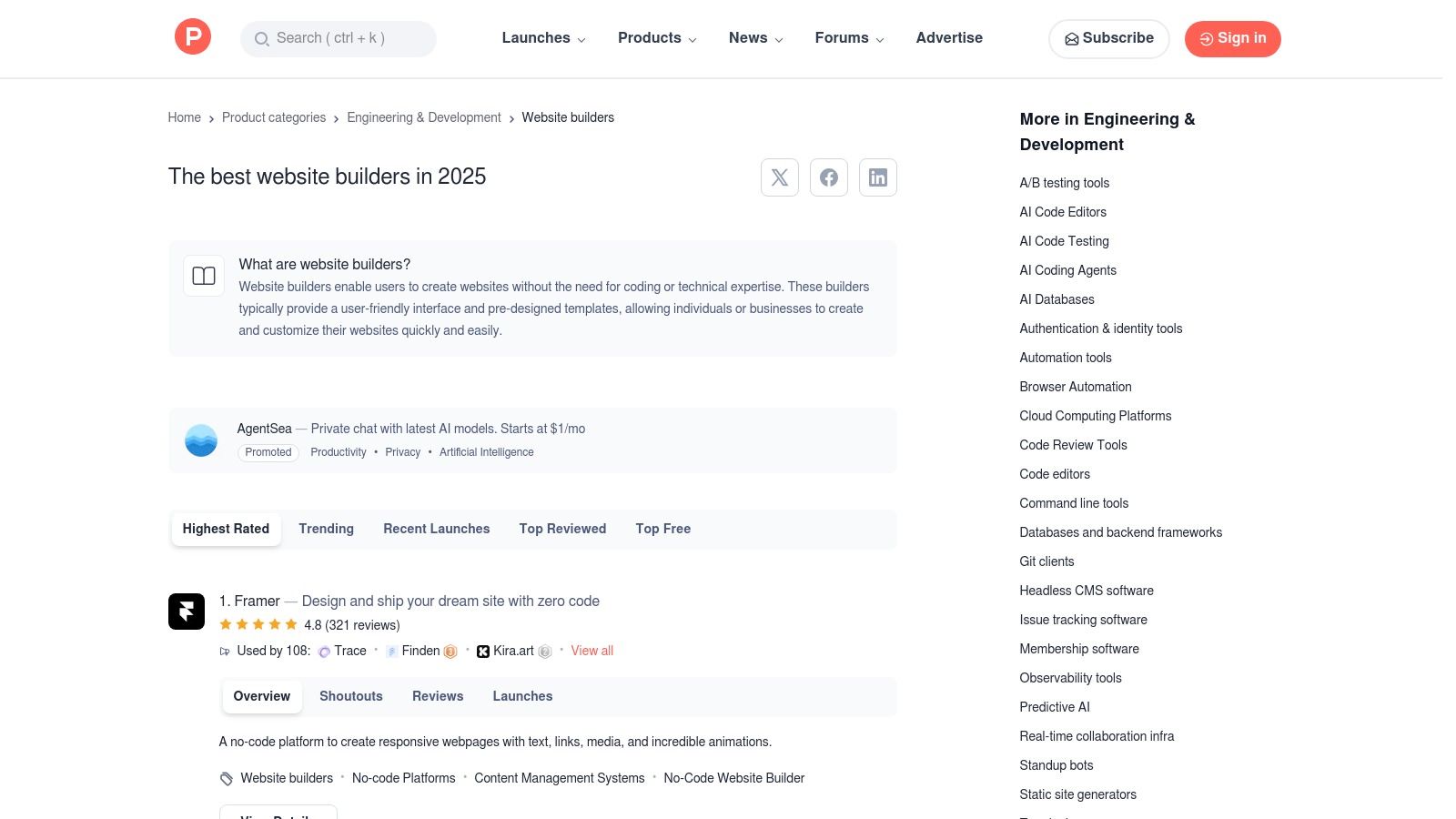Expand the Forums menu

[x=850, y=38]
